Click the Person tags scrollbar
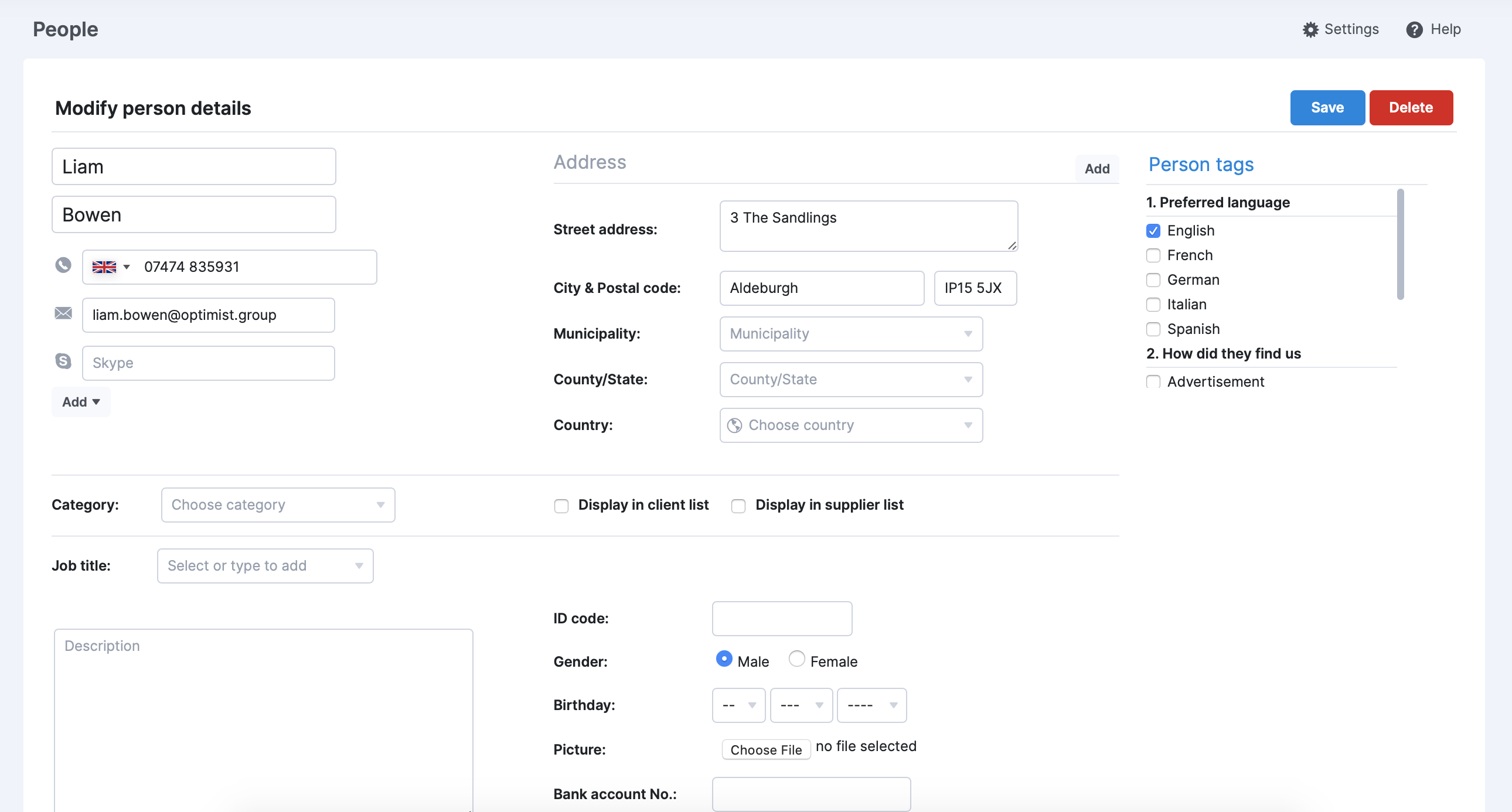Viewport: 1512px width, 812px height. (x=1400, y=244)
